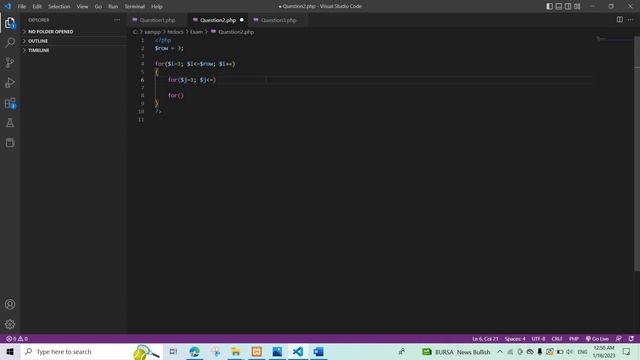Click htdocs in the breadcrumb path
Screen dimensions: 640x360
click(x=176, y=32)
